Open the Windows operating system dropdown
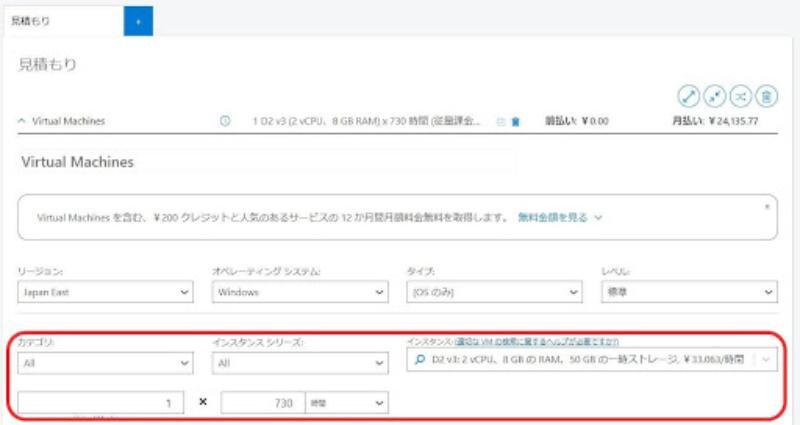 (x=300, y=292)
